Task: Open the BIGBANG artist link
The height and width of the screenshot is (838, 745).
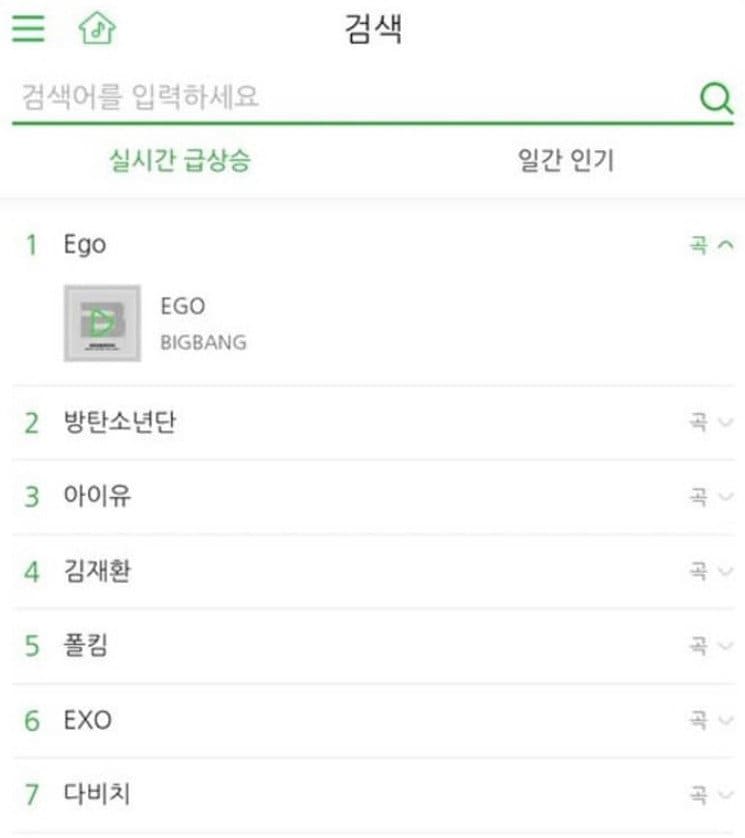Action: pos(203,342)
